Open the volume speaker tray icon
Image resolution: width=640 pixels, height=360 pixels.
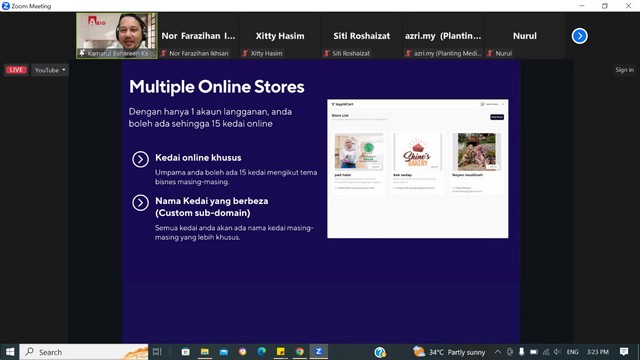(x=557, y=352)
